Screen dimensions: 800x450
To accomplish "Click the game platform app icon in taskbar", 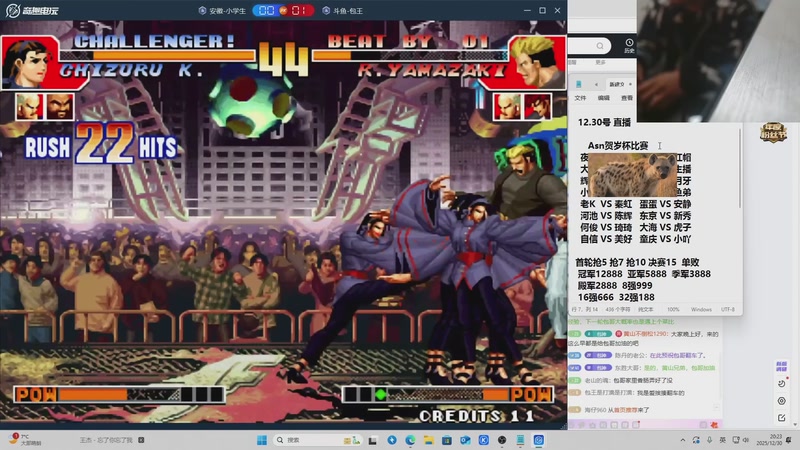I will [x=539, y=440].
